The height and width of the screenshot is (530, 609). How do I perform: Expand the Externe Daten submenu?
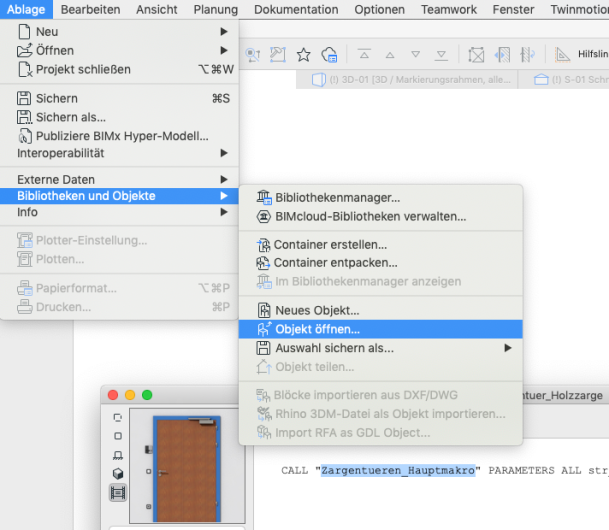pos(120,179)
